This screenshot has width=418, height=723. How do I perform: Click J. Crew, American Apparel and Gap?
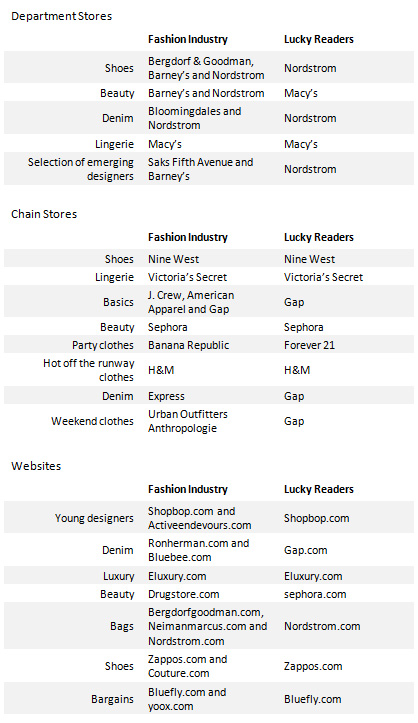(x=191, y=302)
